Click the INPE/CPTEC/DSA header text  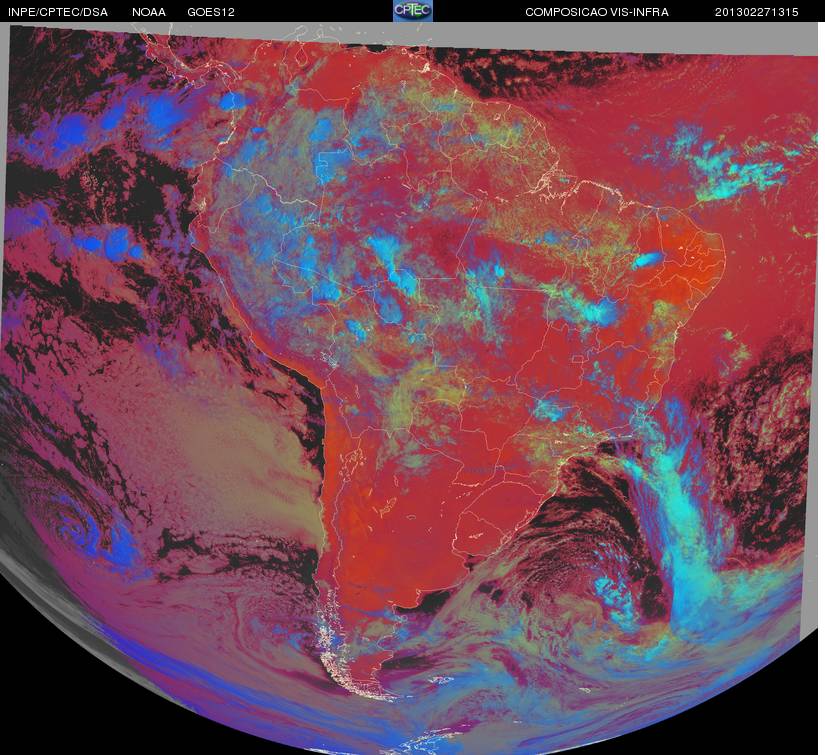(58, 12)
